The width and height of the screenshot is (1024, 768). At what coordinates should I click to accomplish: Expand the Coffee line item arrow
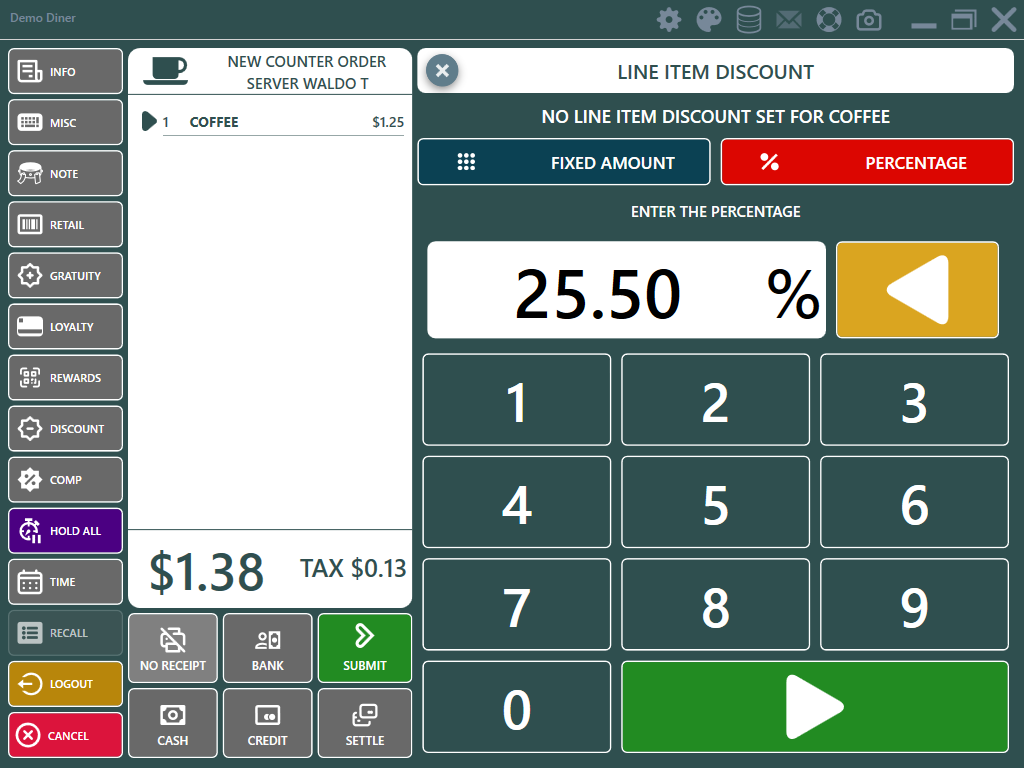pos(149,122)
